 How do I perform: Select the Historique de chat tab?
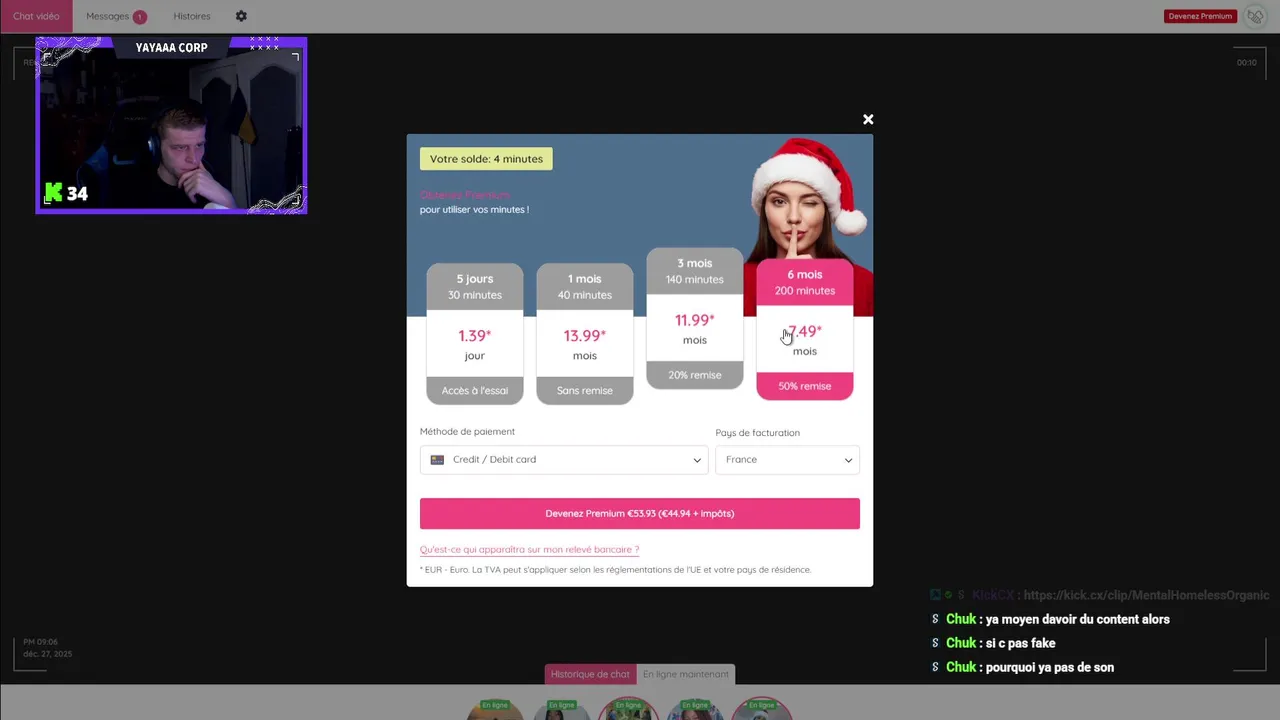[590, 674]
